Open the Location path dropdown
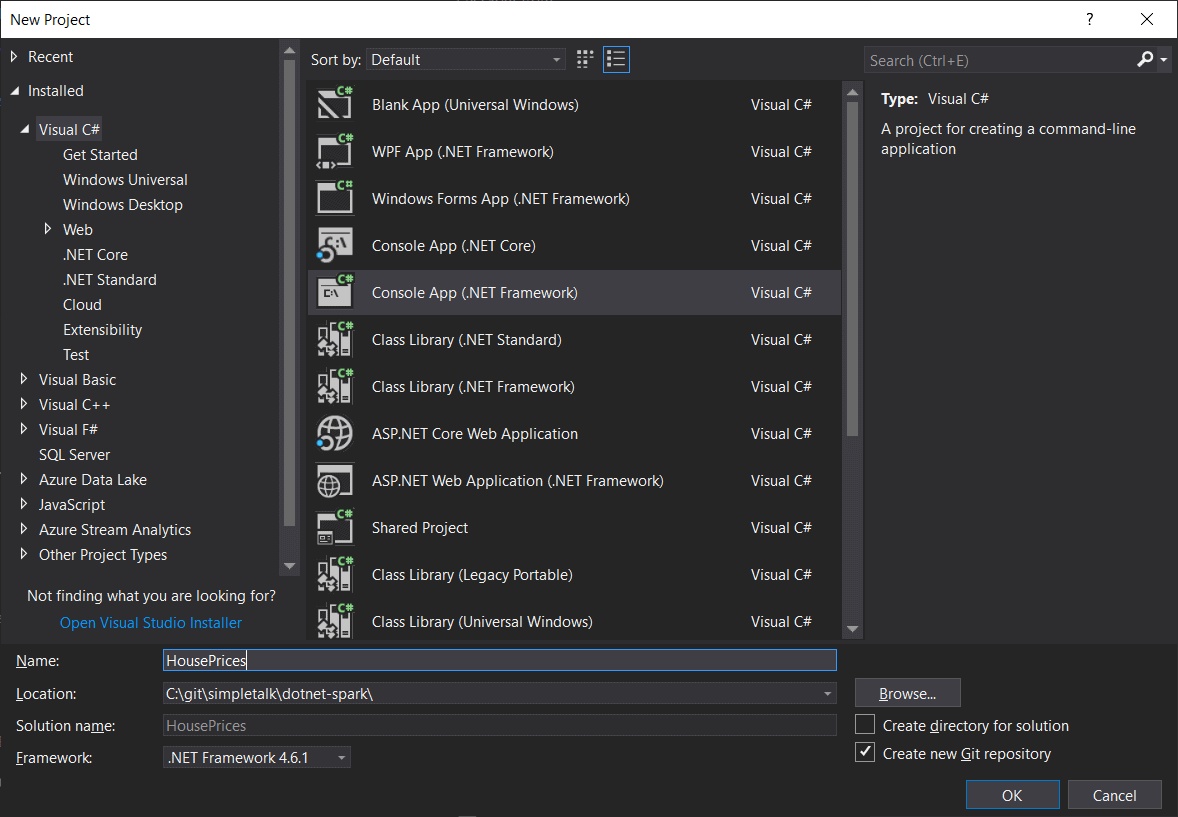 point(827,694)
